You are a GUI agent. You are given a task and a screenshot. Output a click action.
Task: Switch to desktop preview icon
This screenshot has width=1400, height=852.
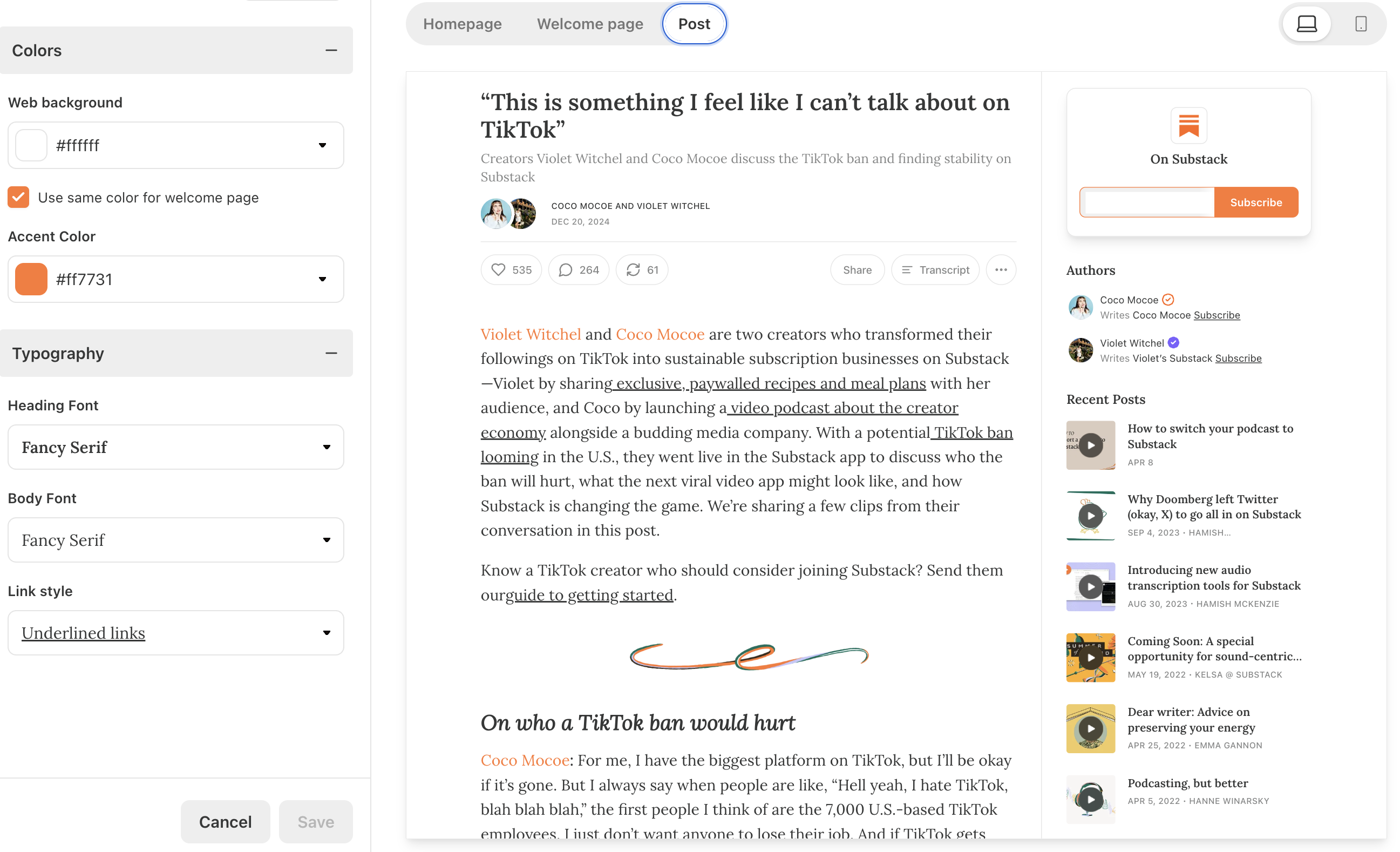point(1306,24)
